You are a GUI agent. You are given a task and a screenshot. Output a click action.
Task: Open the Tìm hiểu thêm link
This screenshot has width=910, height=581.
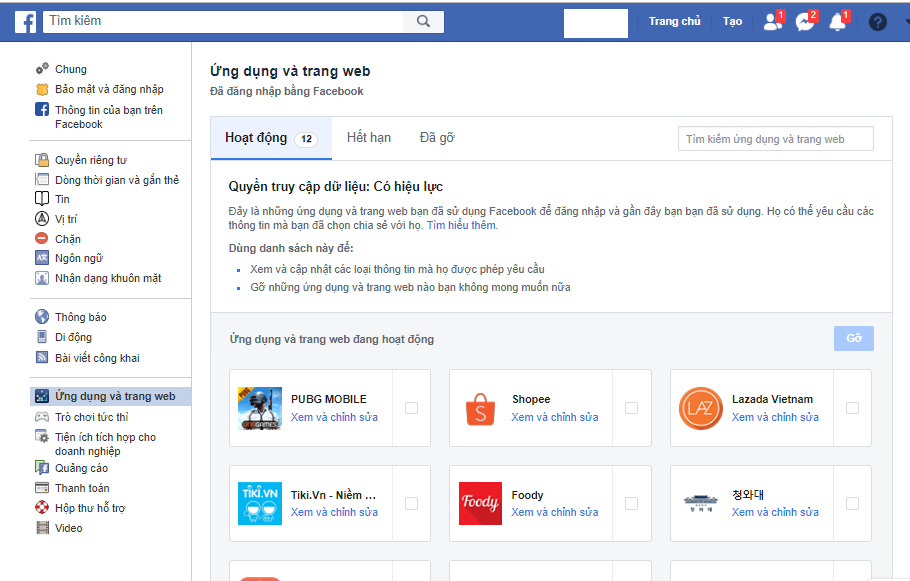461,225
